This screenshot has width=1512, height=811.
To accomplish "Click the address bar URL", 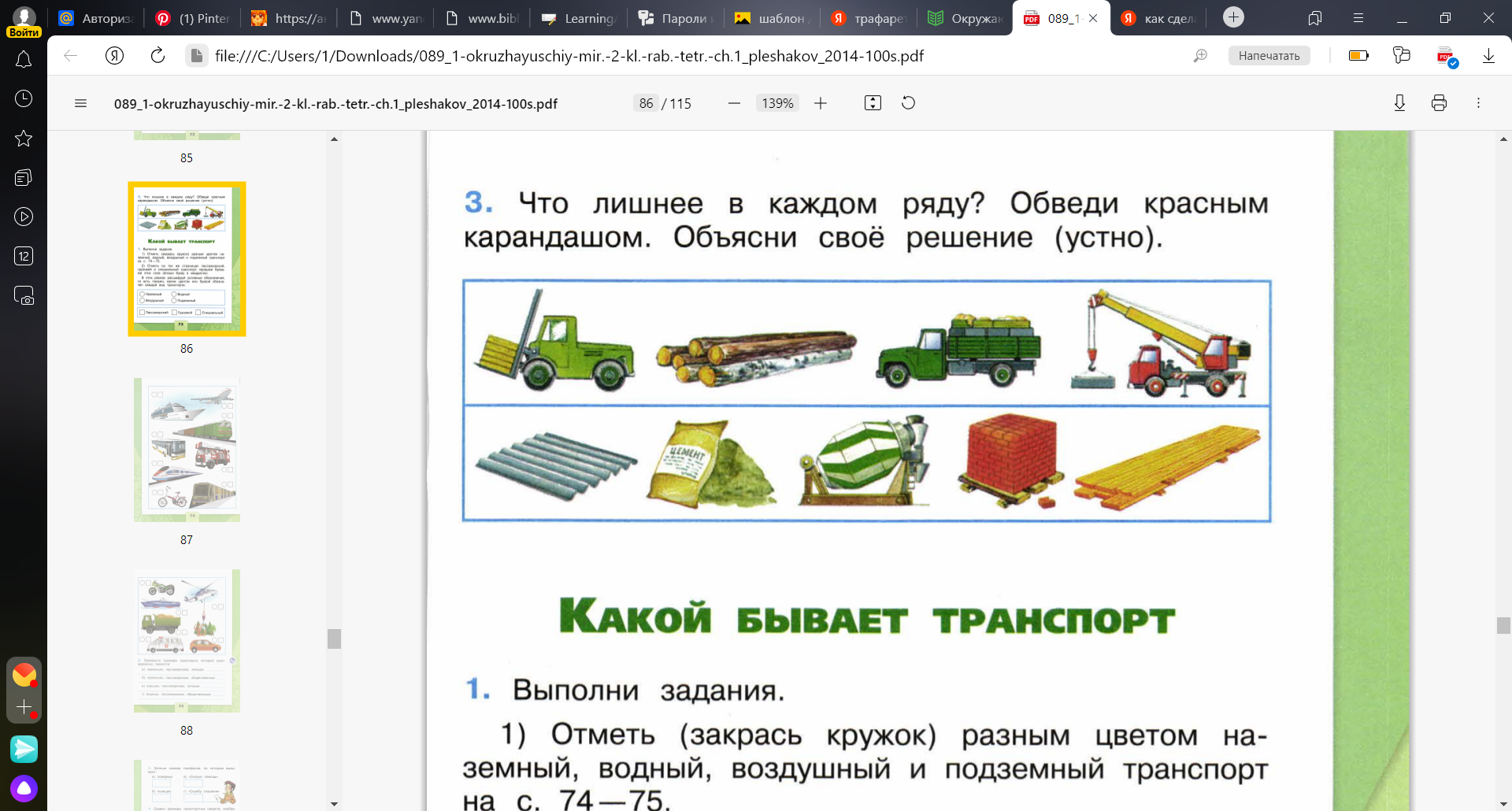I will point(569,56).
